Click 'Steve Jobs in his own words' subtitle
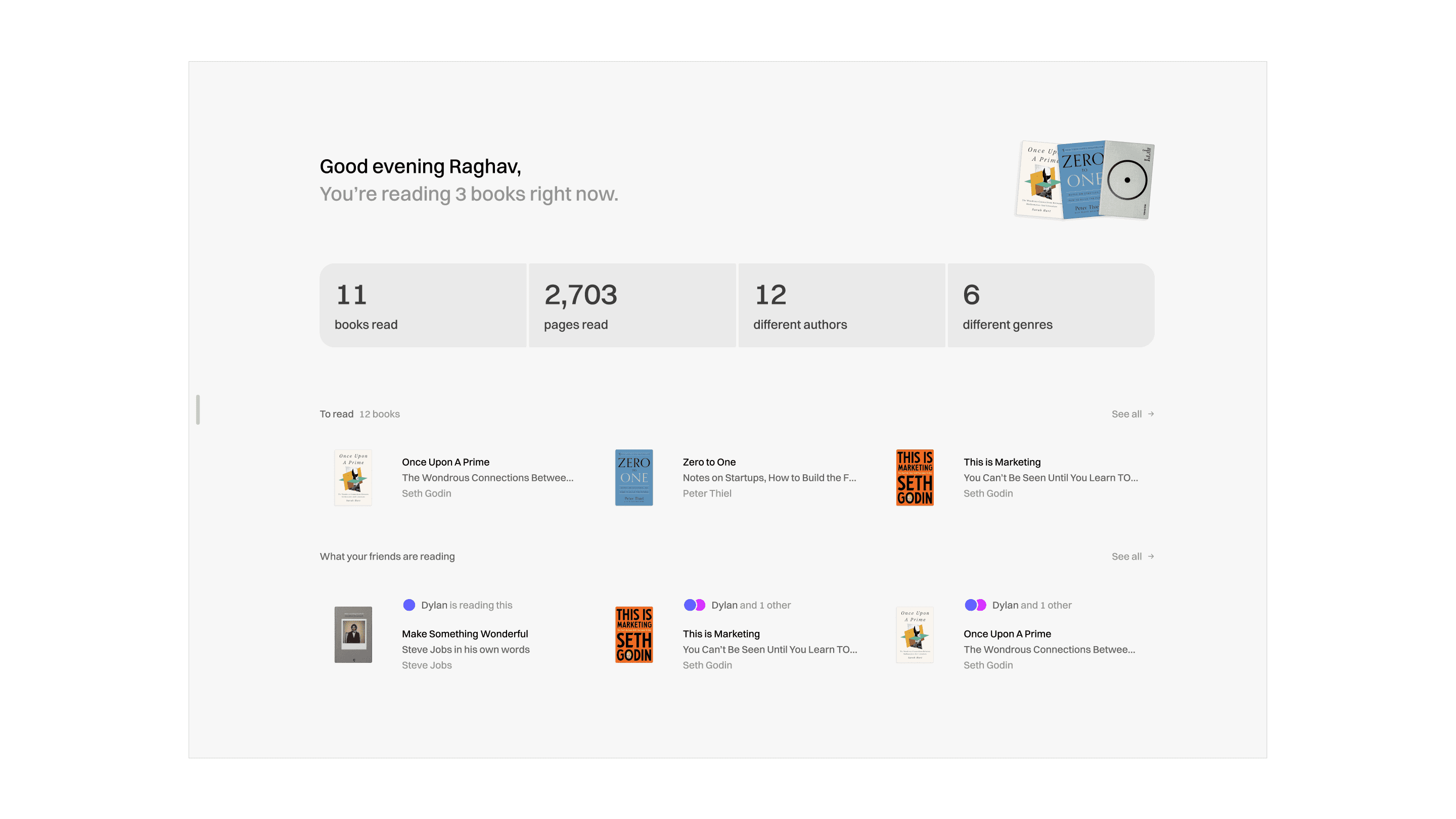 466,650
